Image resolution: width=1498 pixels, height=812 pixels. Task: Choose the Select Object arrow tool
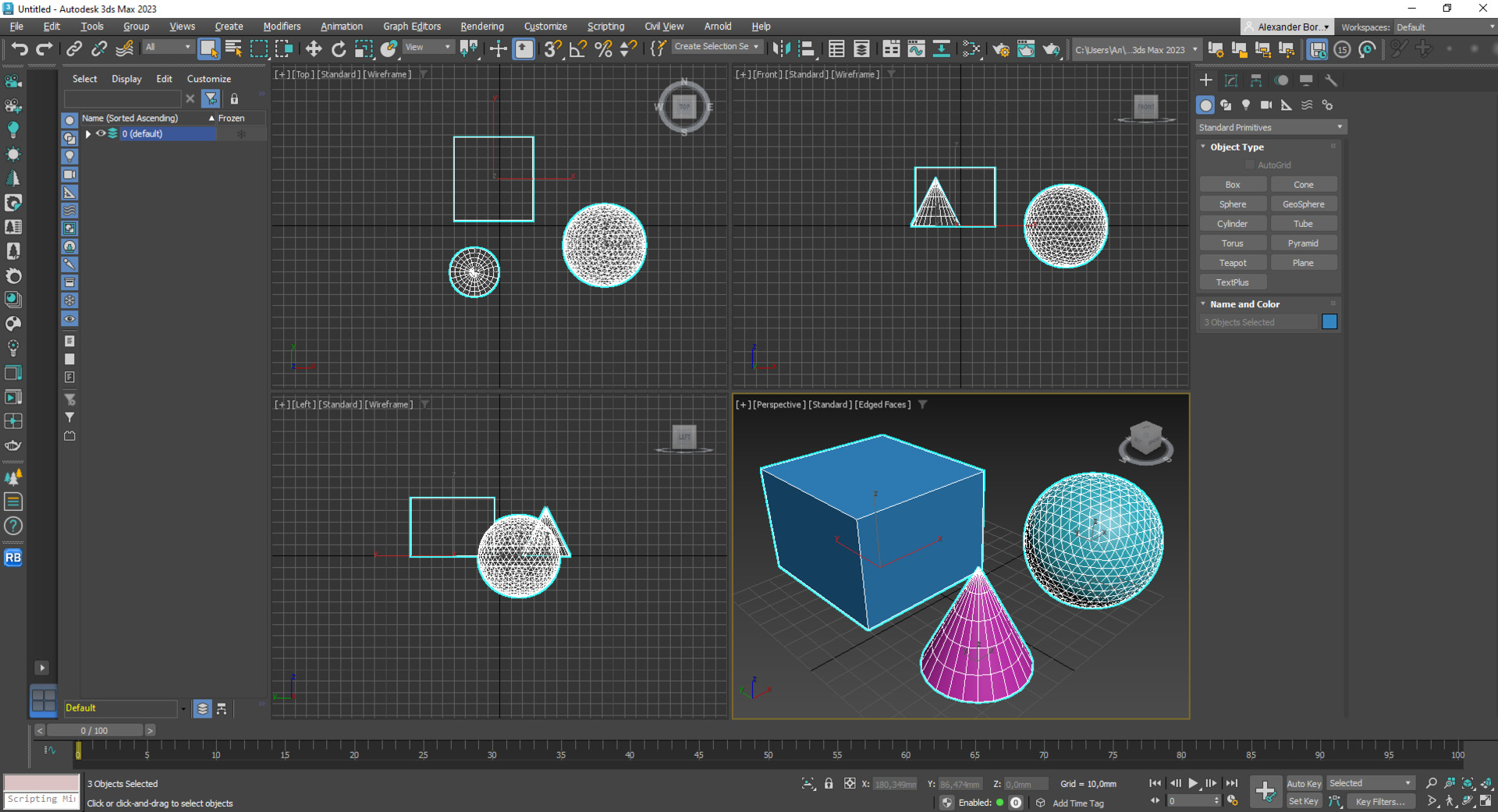point(208,49)
